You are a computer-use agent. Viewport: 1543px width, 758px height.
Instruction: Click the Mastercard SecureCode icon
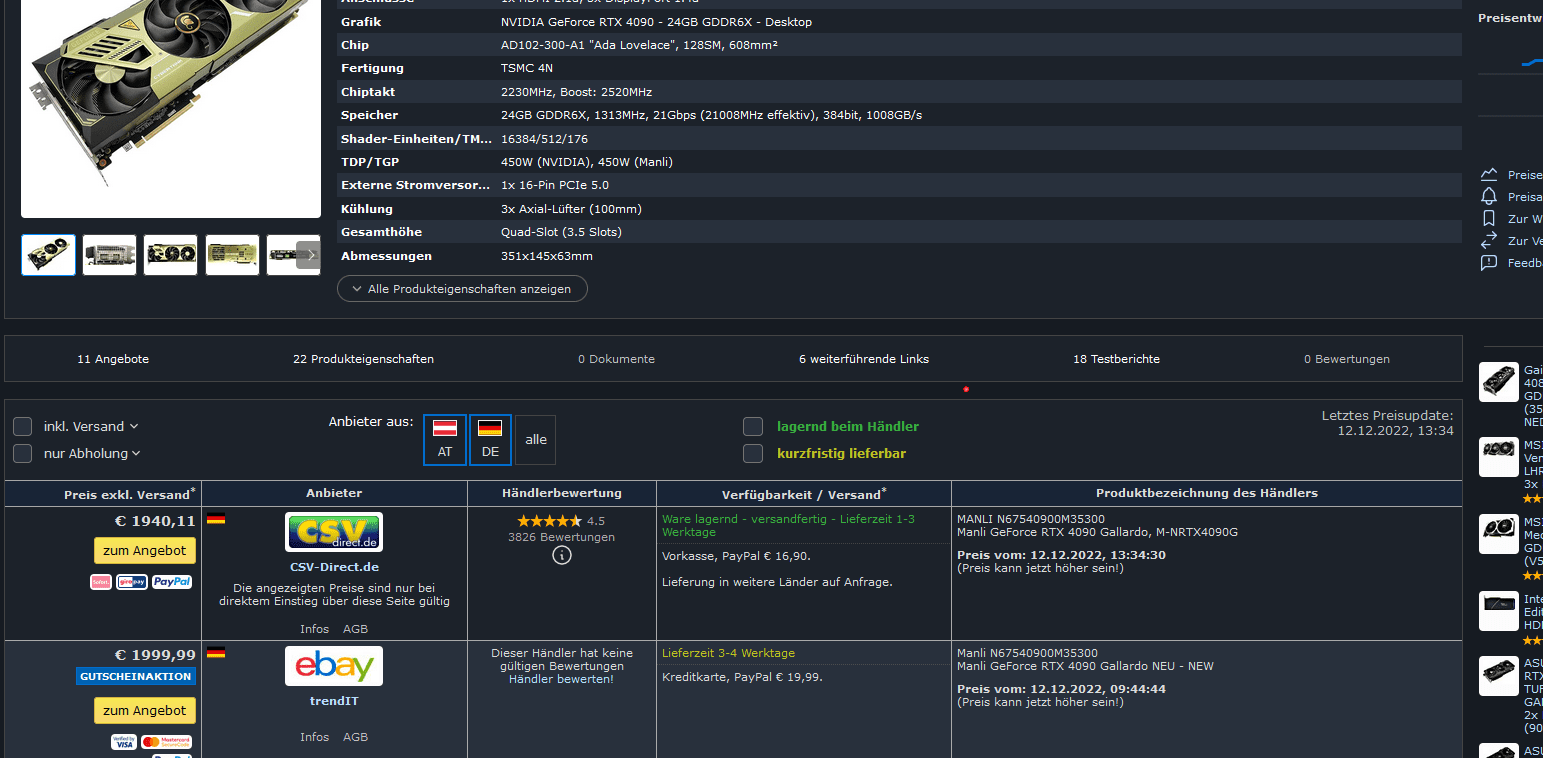point(166,742)
